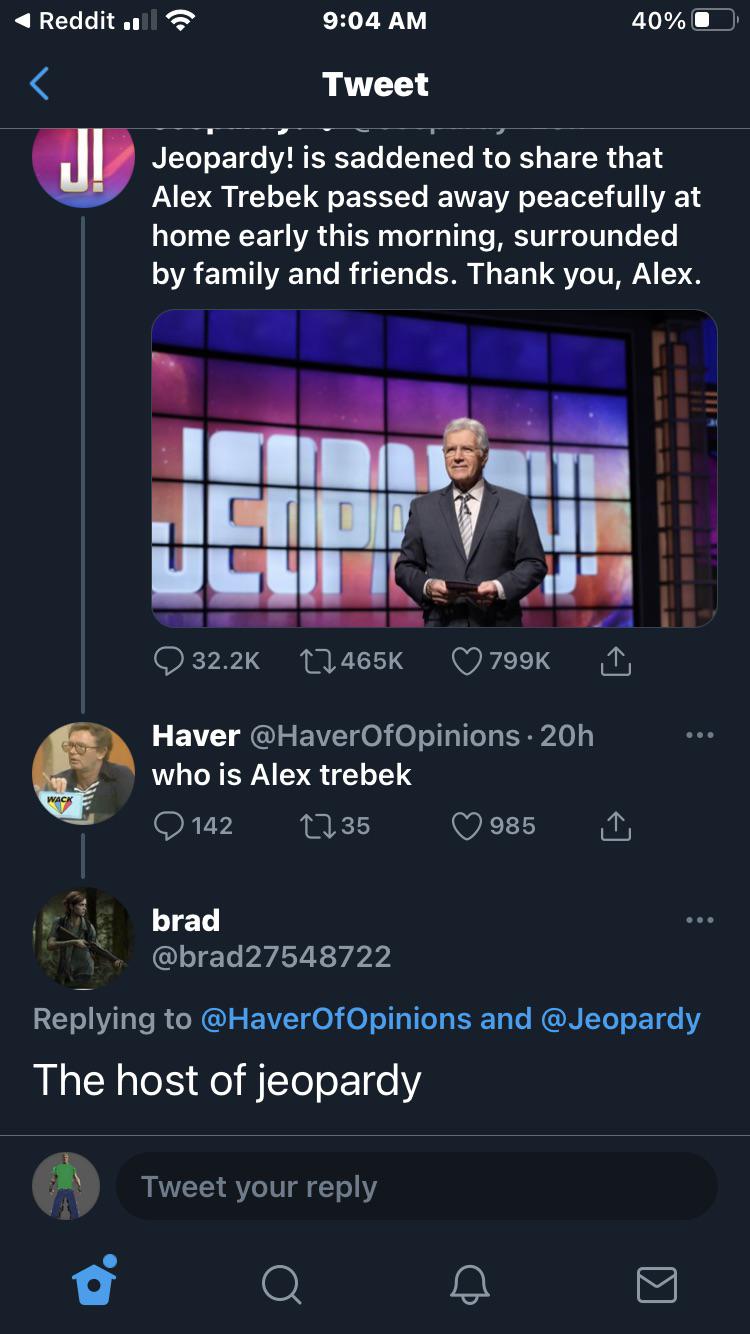Tap the back arrow in the header
Image resolution: width=750 pixels, height=1334 pixels.
point(40,84)
